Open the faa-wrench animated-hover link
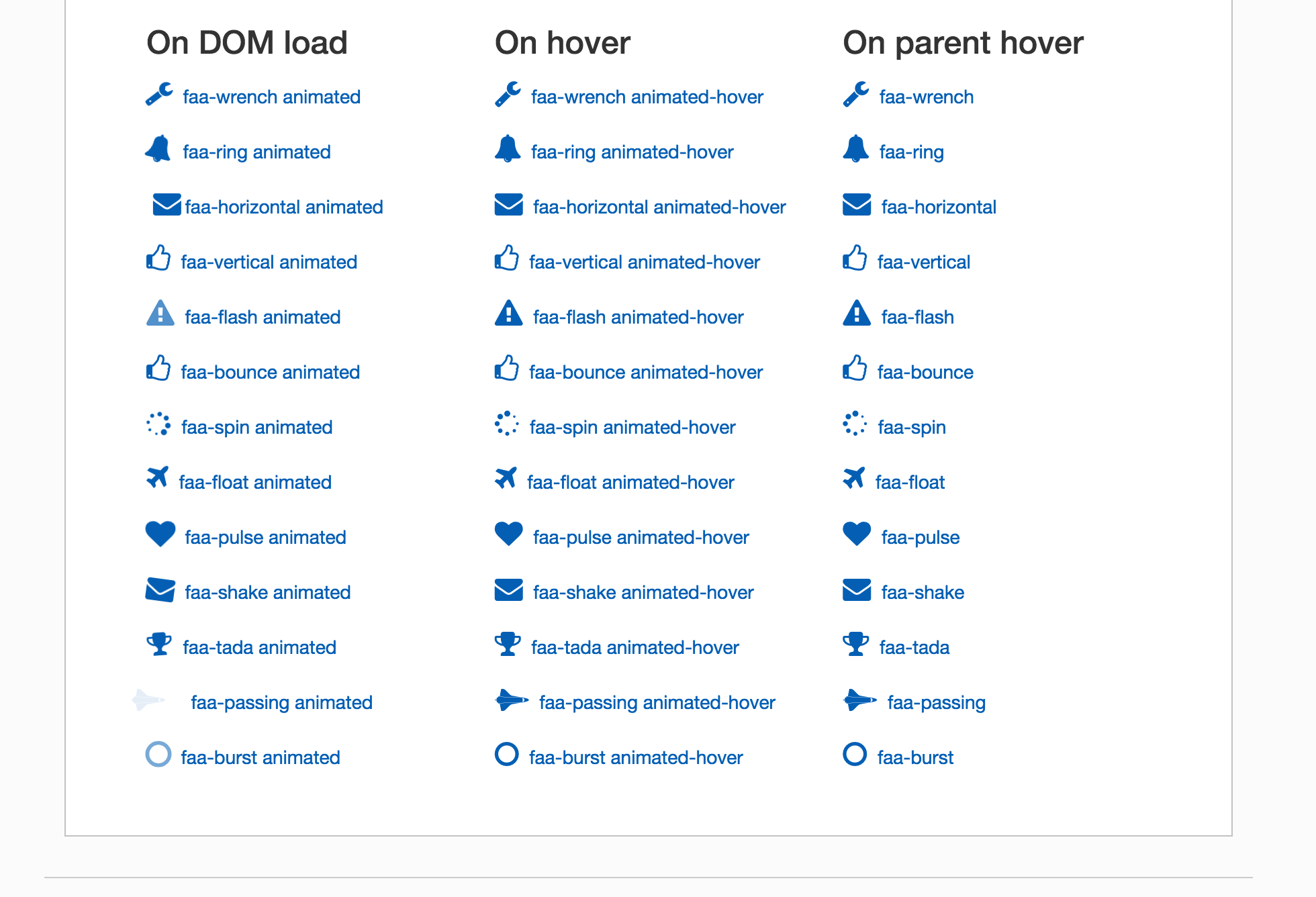The height and width of the screenshot is (897, 1316). [x=647, y=97]
